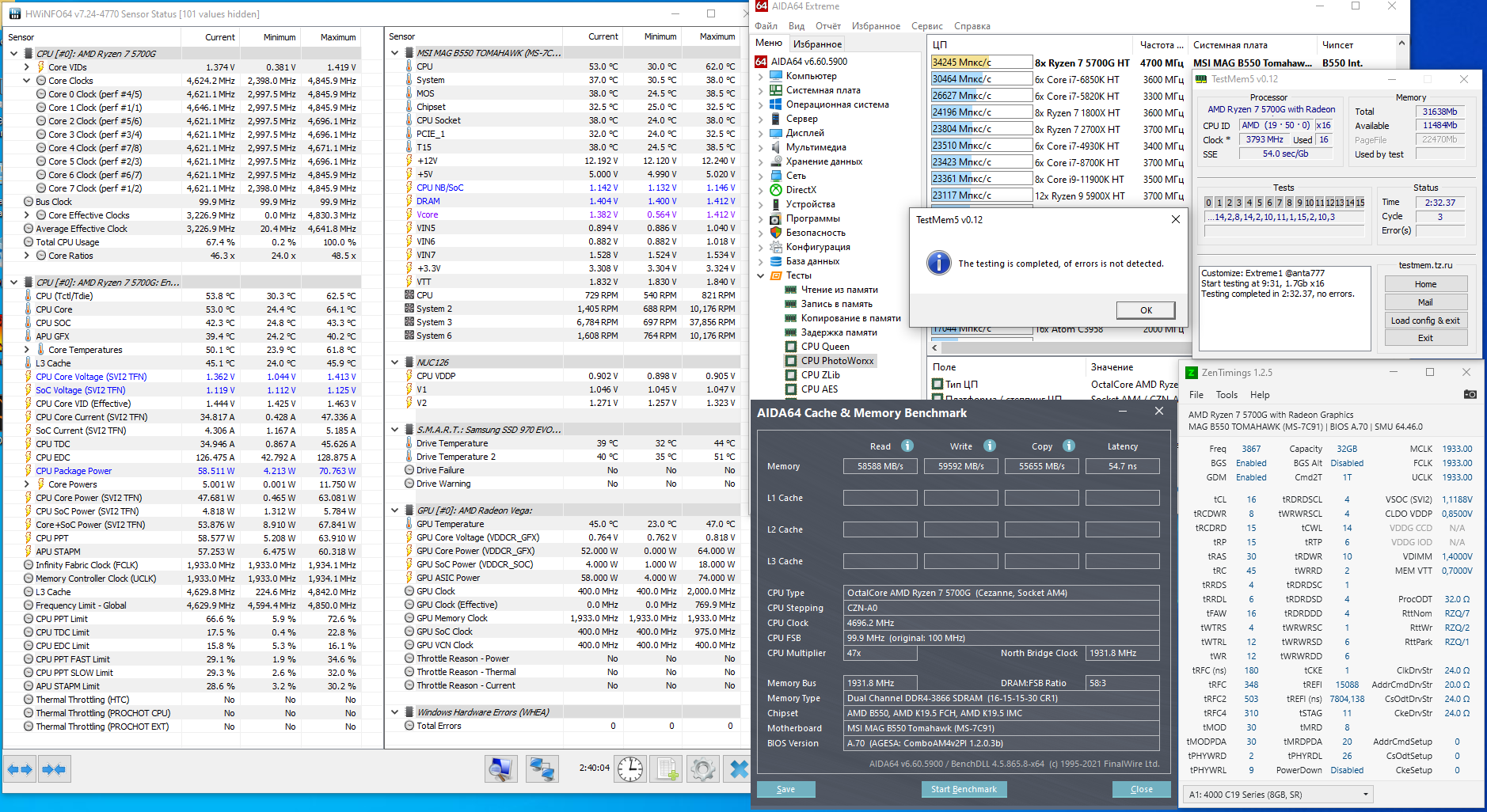
Task: Click the network icon beside Сеть
Action: 776,176
